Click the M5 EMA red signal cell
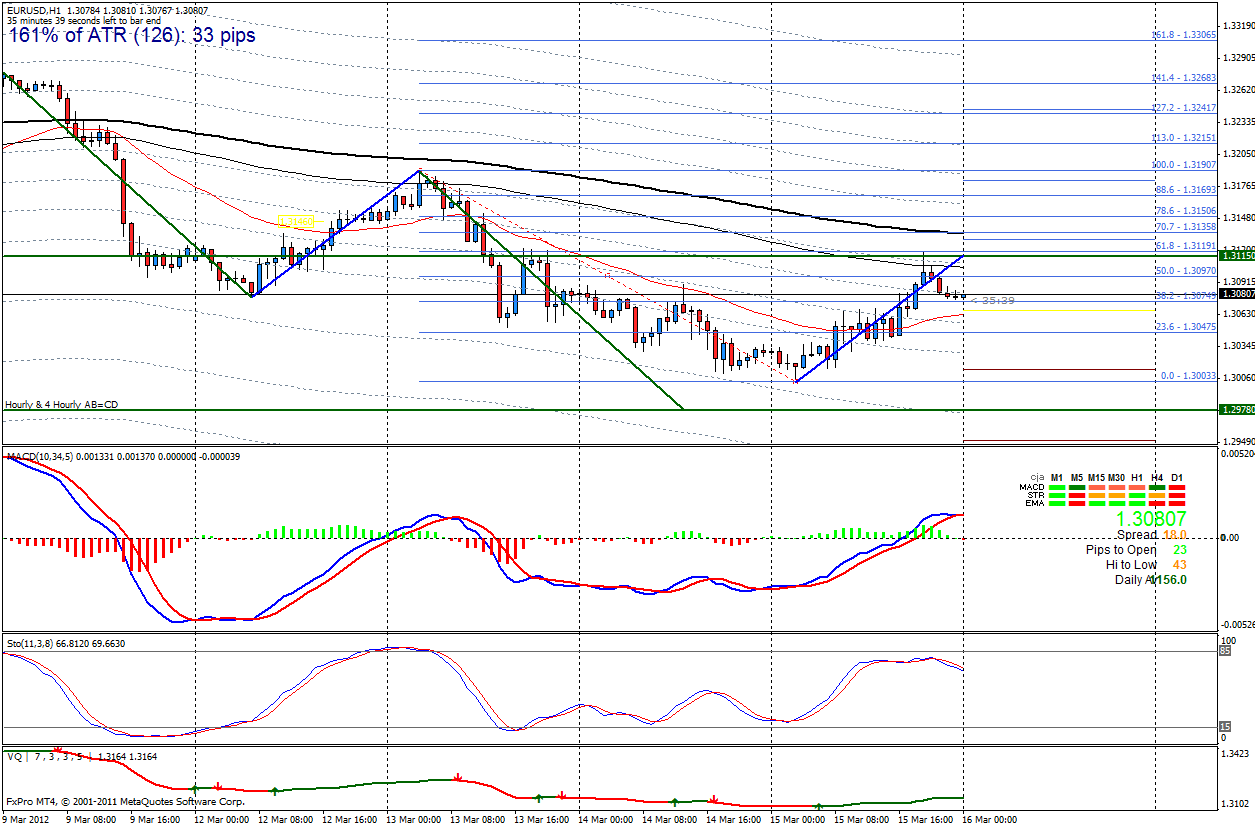The width and height of the screenshot is (1255, 827). coord(1077,502)
